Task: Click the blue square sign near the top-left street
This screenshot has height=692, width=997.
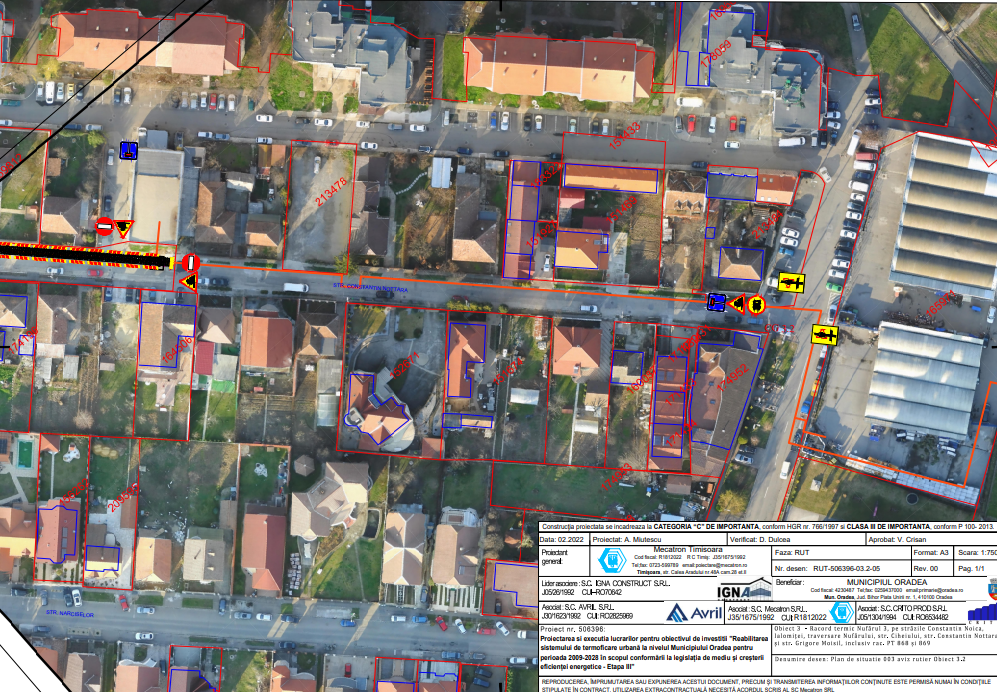Action: click(128, 150)
